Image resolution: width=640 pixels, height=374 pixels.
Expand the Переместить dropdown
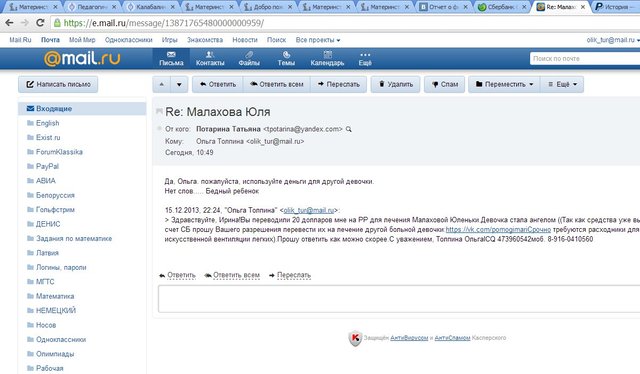[x=504, y=85]
